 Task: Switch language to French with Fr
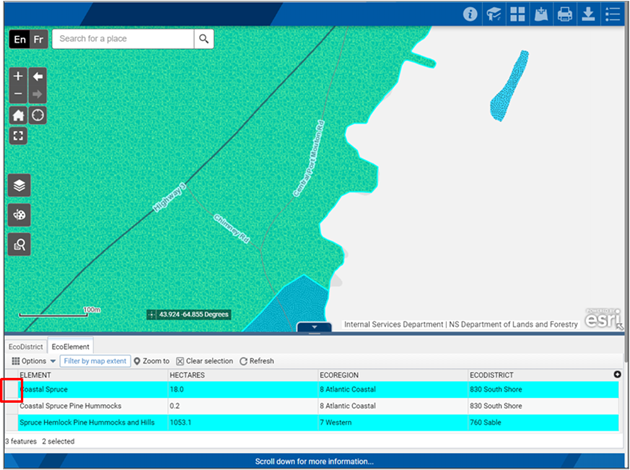coord(39,39)
